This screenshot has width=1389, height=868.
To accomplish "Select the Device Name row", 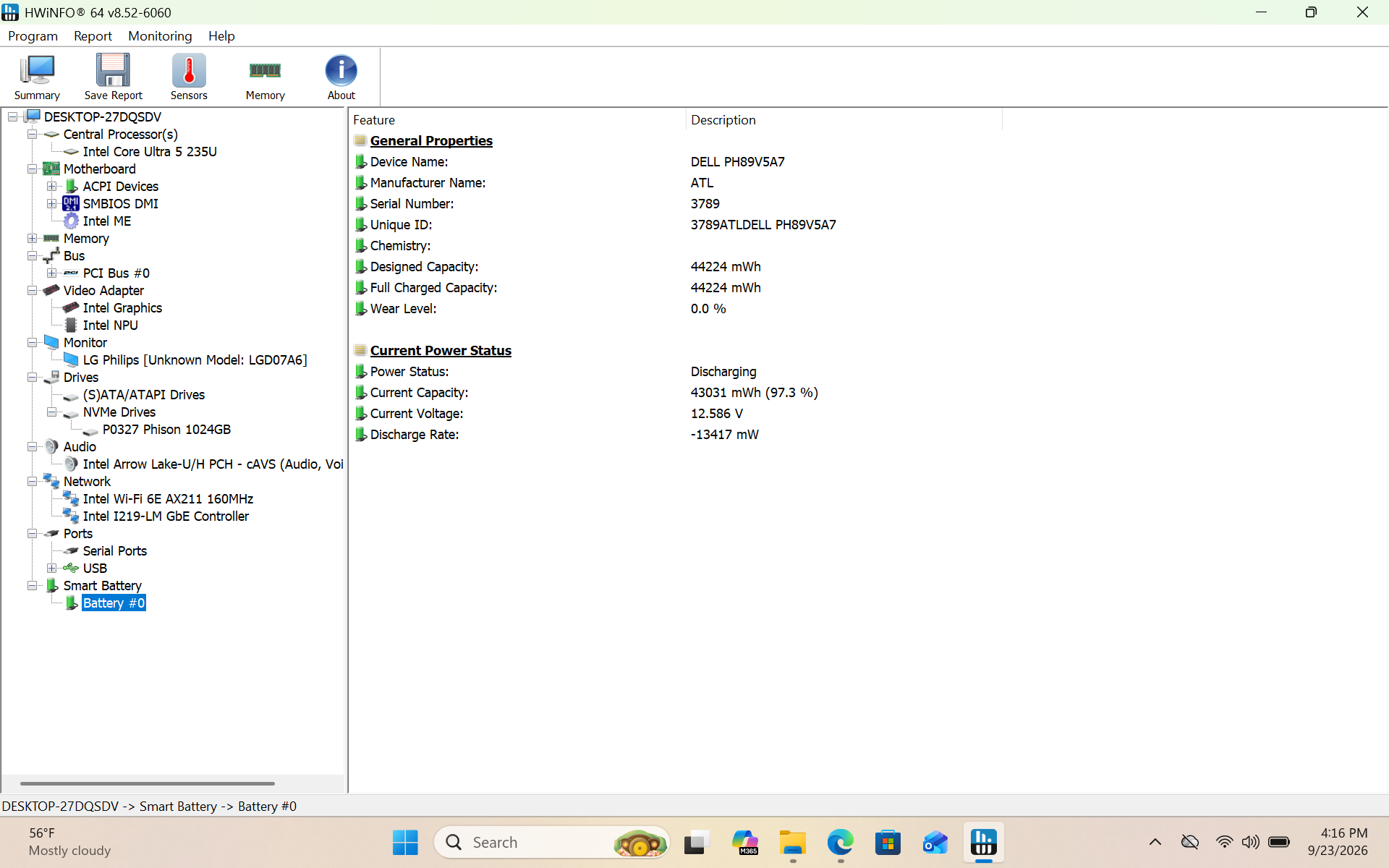I will [x=676, y=162].
